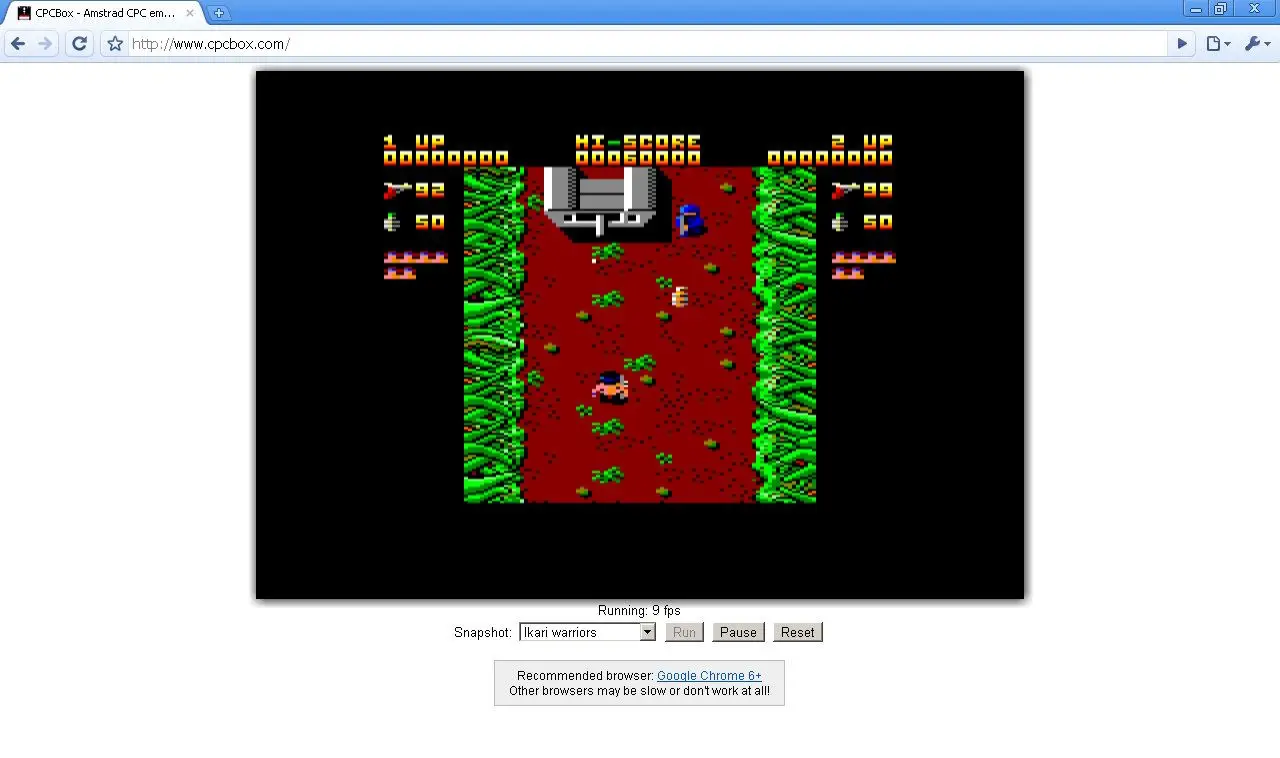
Task: Reset the emulator
Action: pos(798,632)
